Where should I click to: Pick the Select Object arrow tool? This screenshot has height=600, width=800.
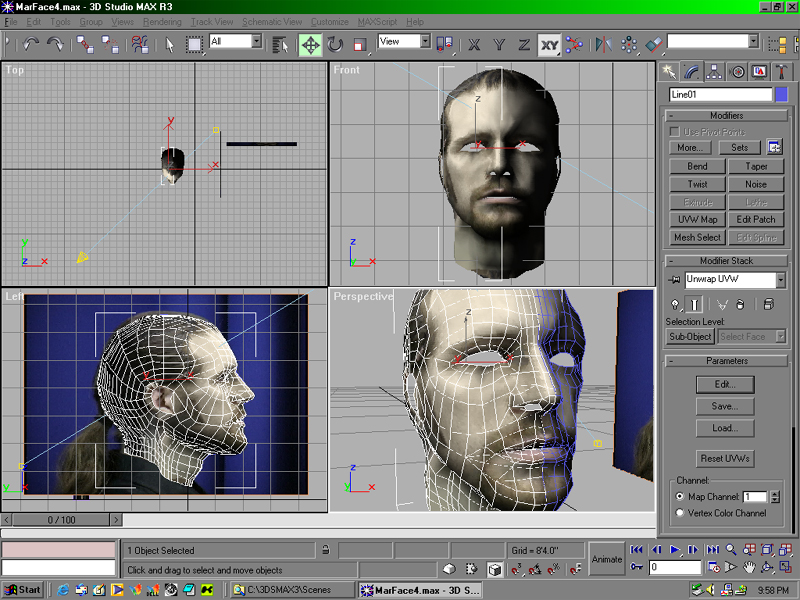pos(169,44)
